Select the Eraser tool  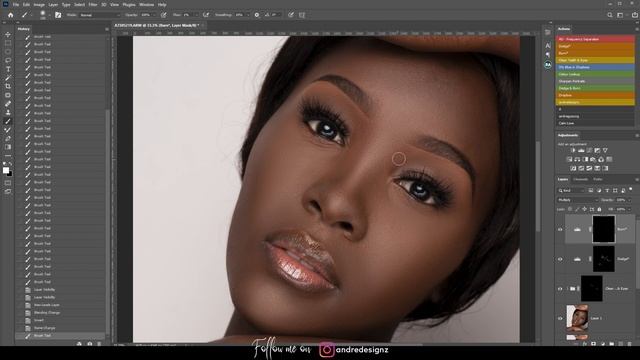point(8,138)
